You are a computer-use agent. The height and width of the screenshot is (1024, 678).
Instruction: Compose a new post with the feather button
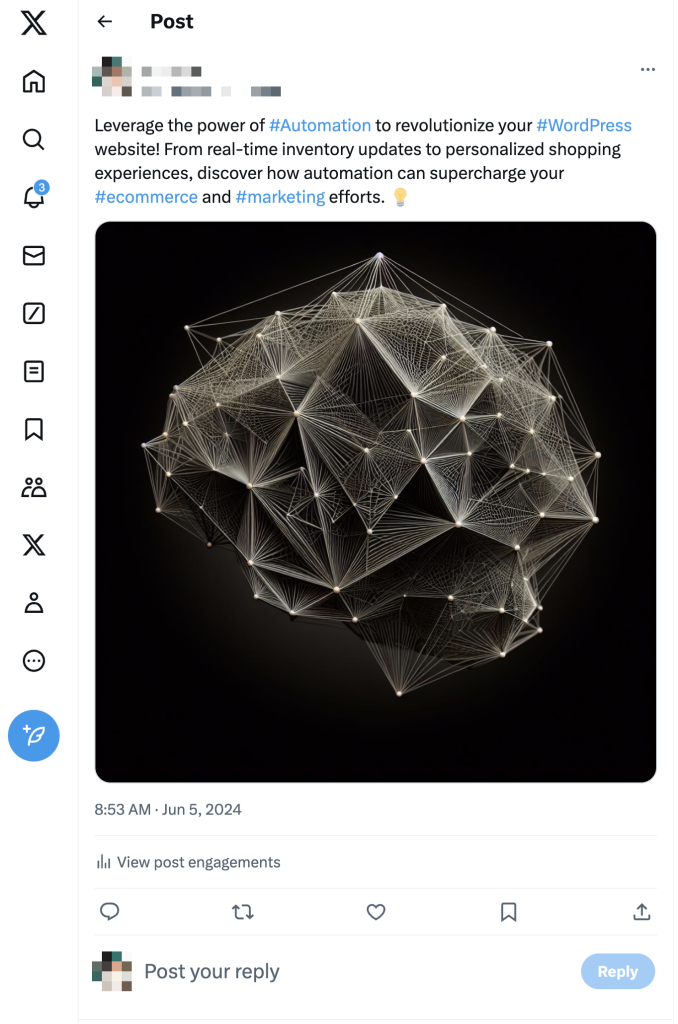click(x=33, y=735)
